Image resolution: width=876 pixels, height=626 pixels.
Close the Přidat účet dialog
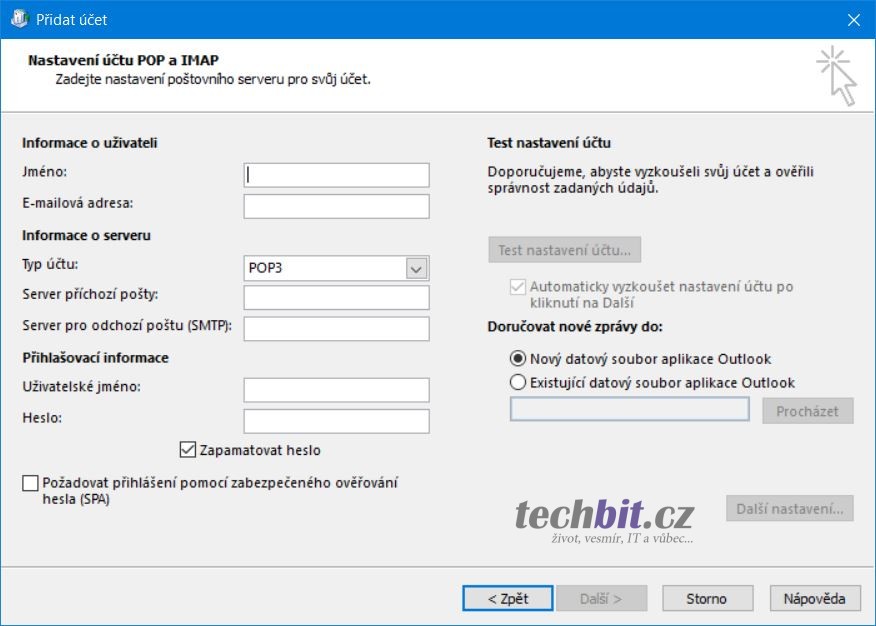point(853,19)
